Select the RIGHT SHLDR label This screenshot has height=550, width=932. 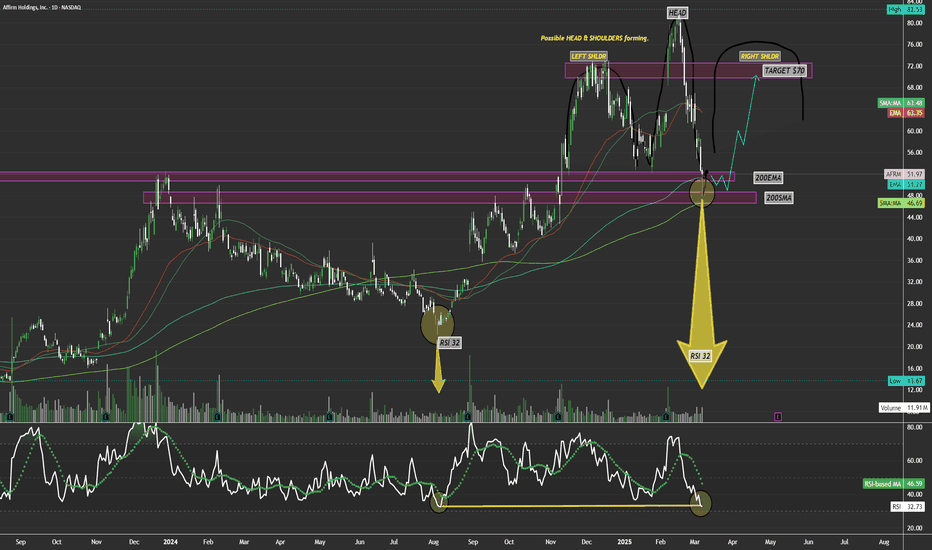(760, 56)
